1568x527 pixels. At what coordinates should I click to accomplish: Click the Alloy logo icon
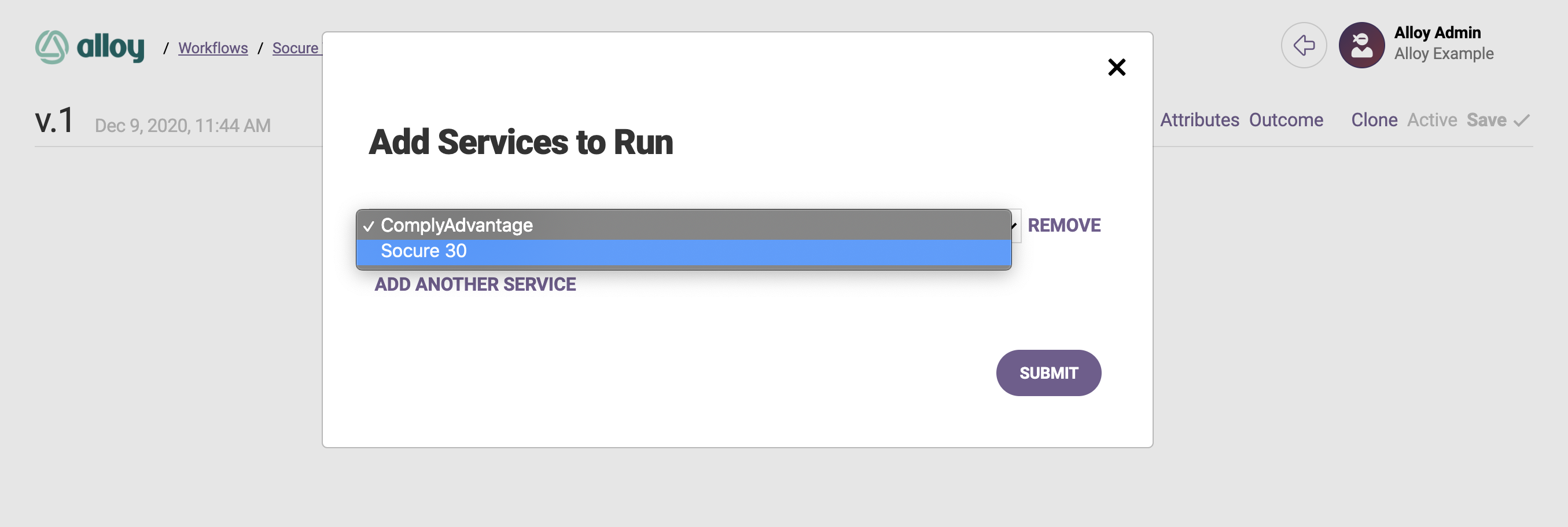coord(51,47)
